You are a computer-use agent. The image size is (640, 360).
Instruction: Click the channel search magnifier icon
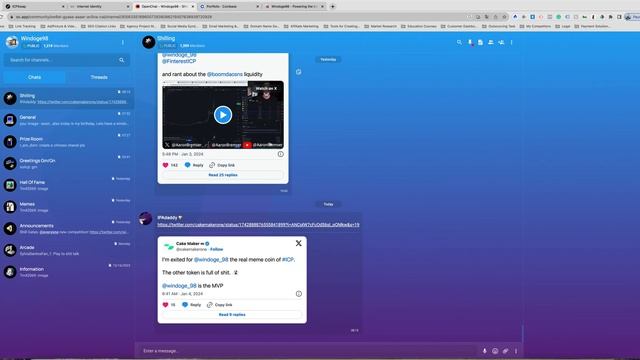122,60
